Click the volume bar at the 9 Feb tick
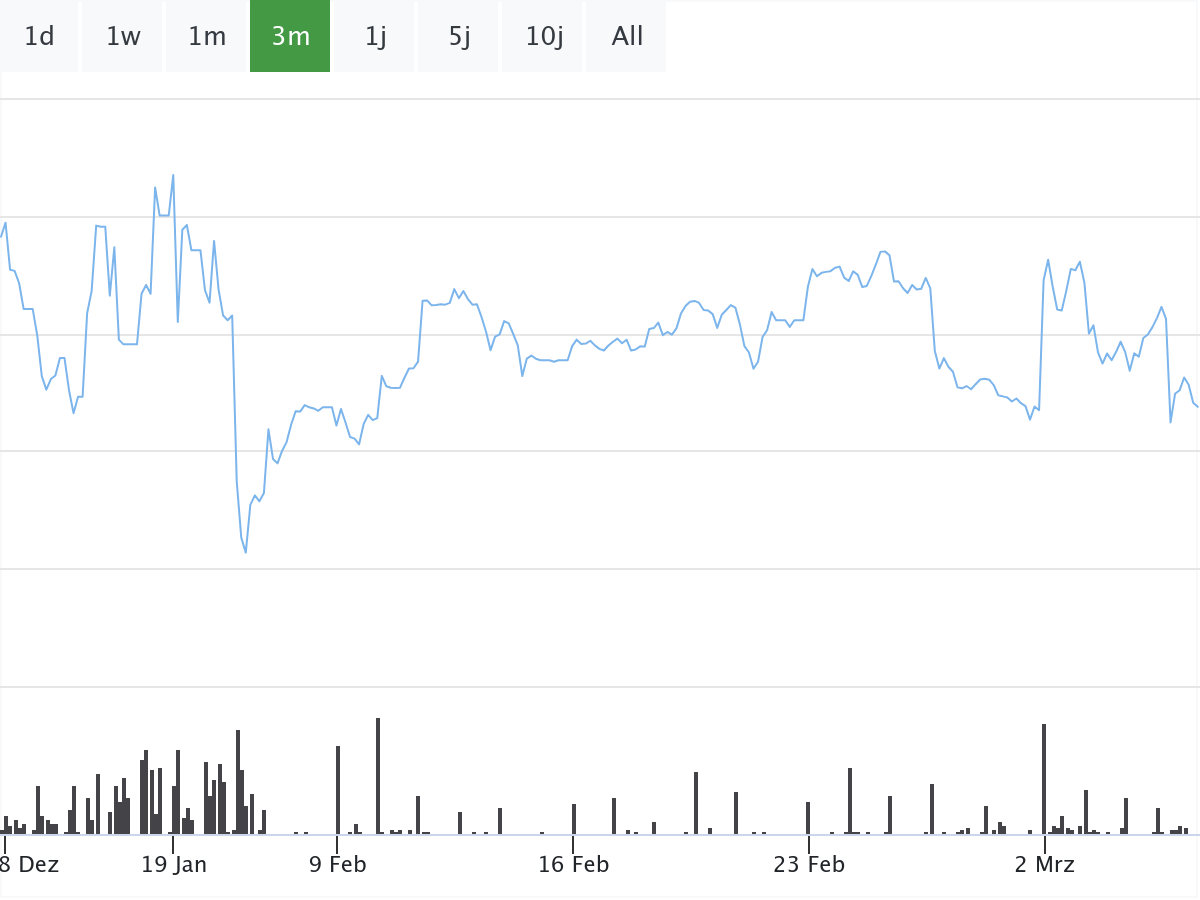 (338, 790)
